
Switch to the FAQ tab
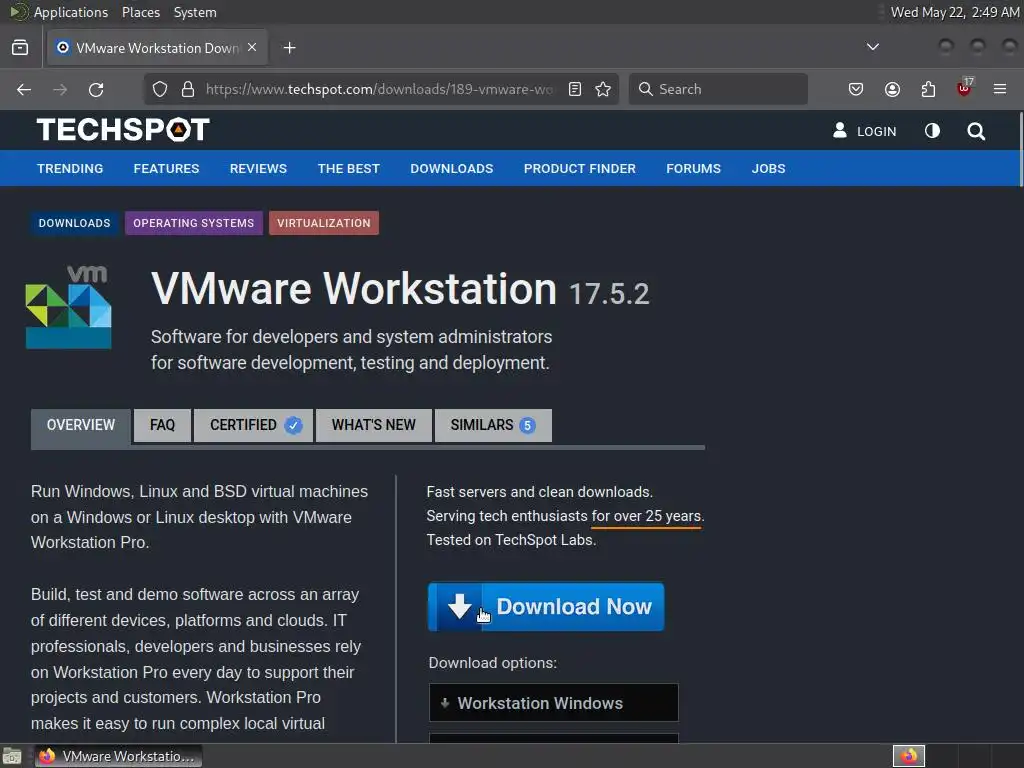coord(163,425)
